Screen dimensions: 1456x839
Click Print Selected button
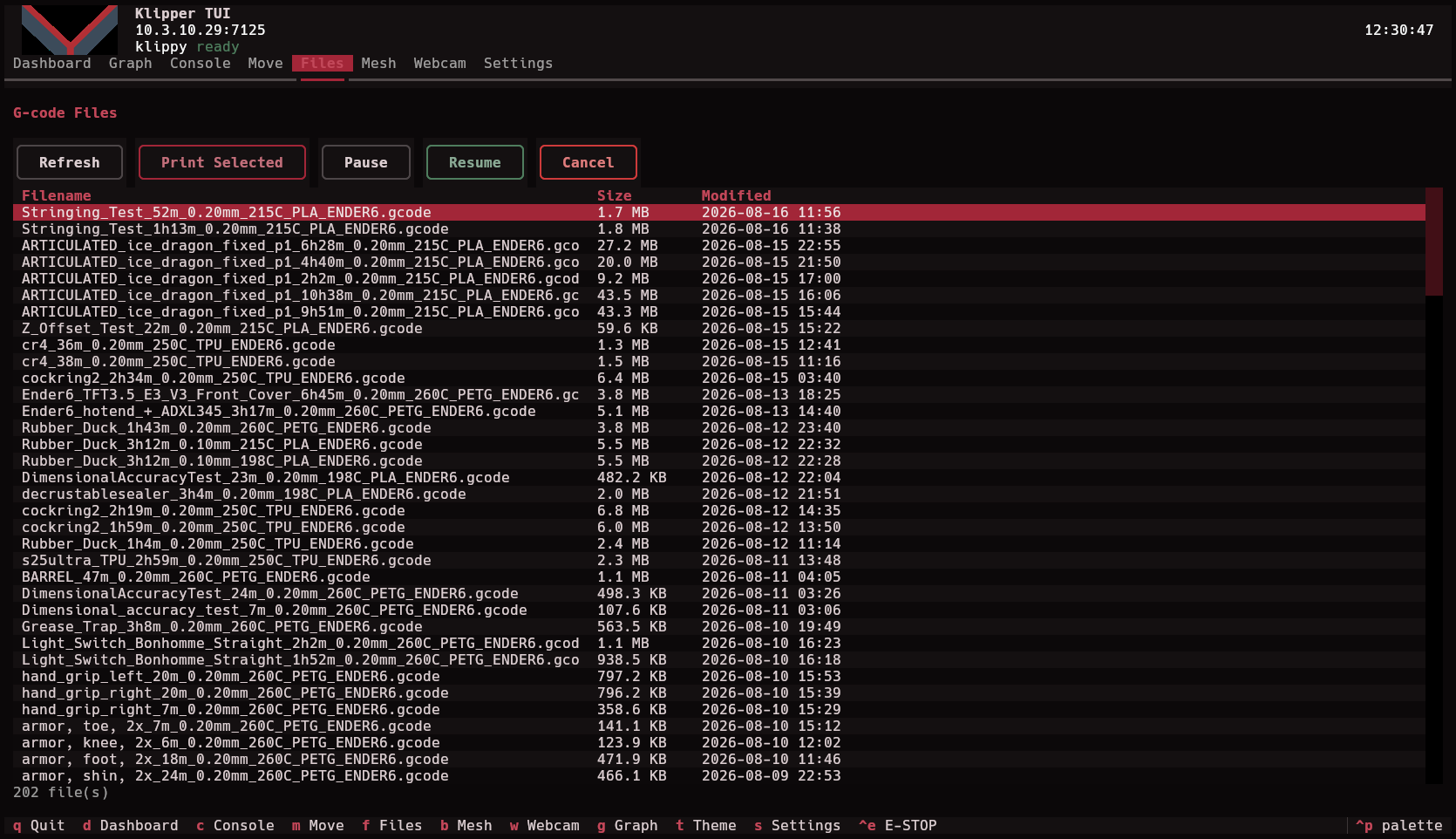point(222,162)
